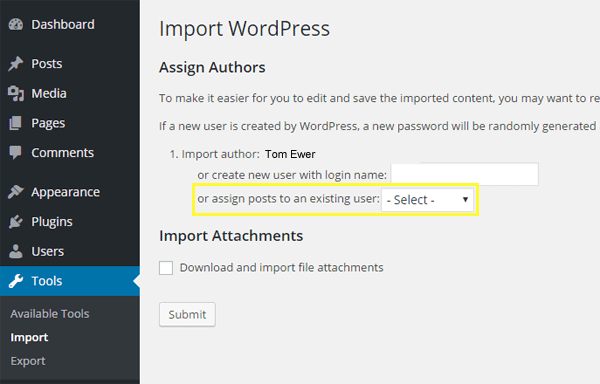Open the Media menu item
The width and height of the screenshot is (600, 384).
tap(49, 93)
